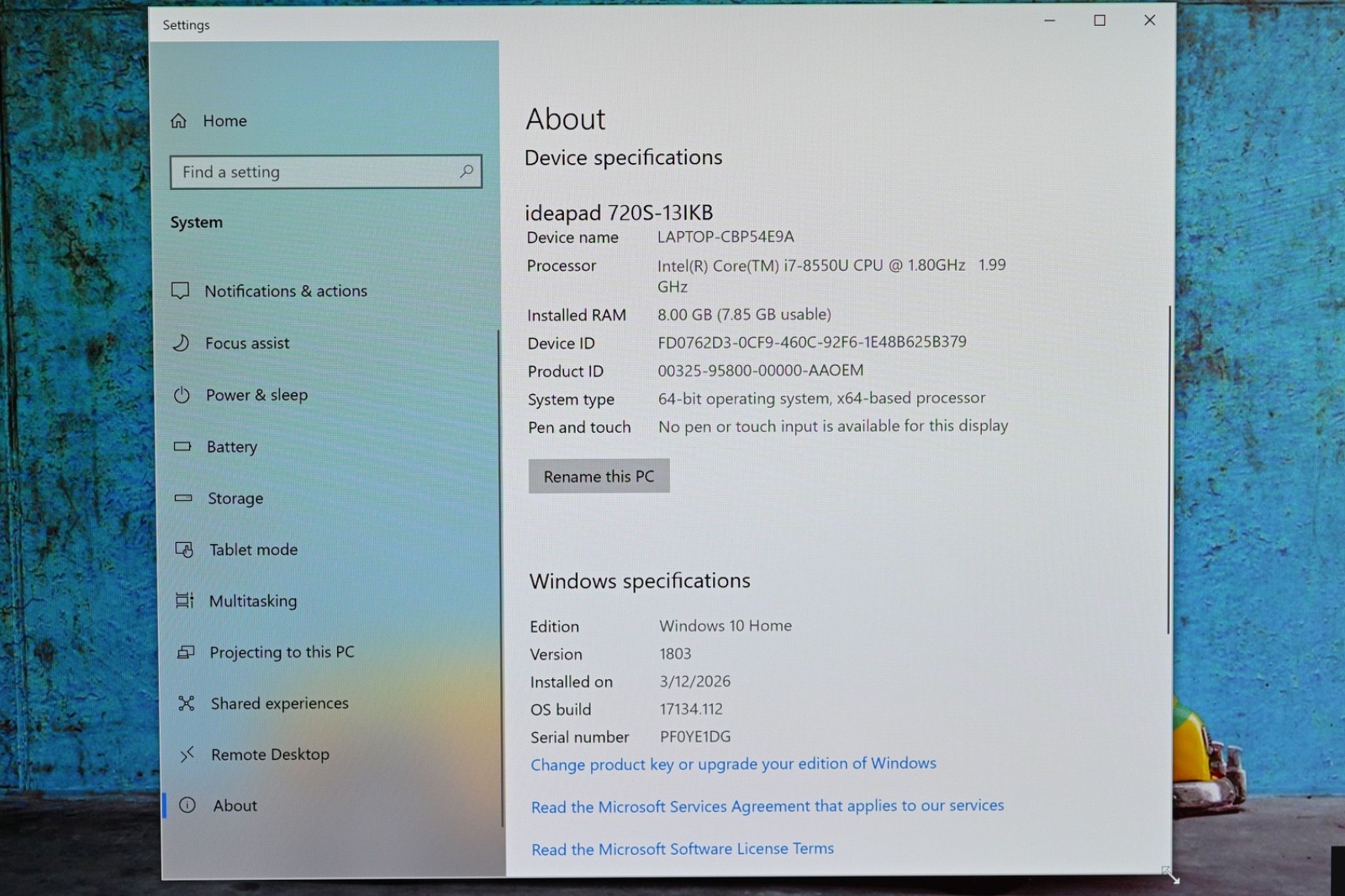The height and width of the screenshot is (896, 1345).
Task: Open Remote Desktop settings
Action: (x=270, y=755)
